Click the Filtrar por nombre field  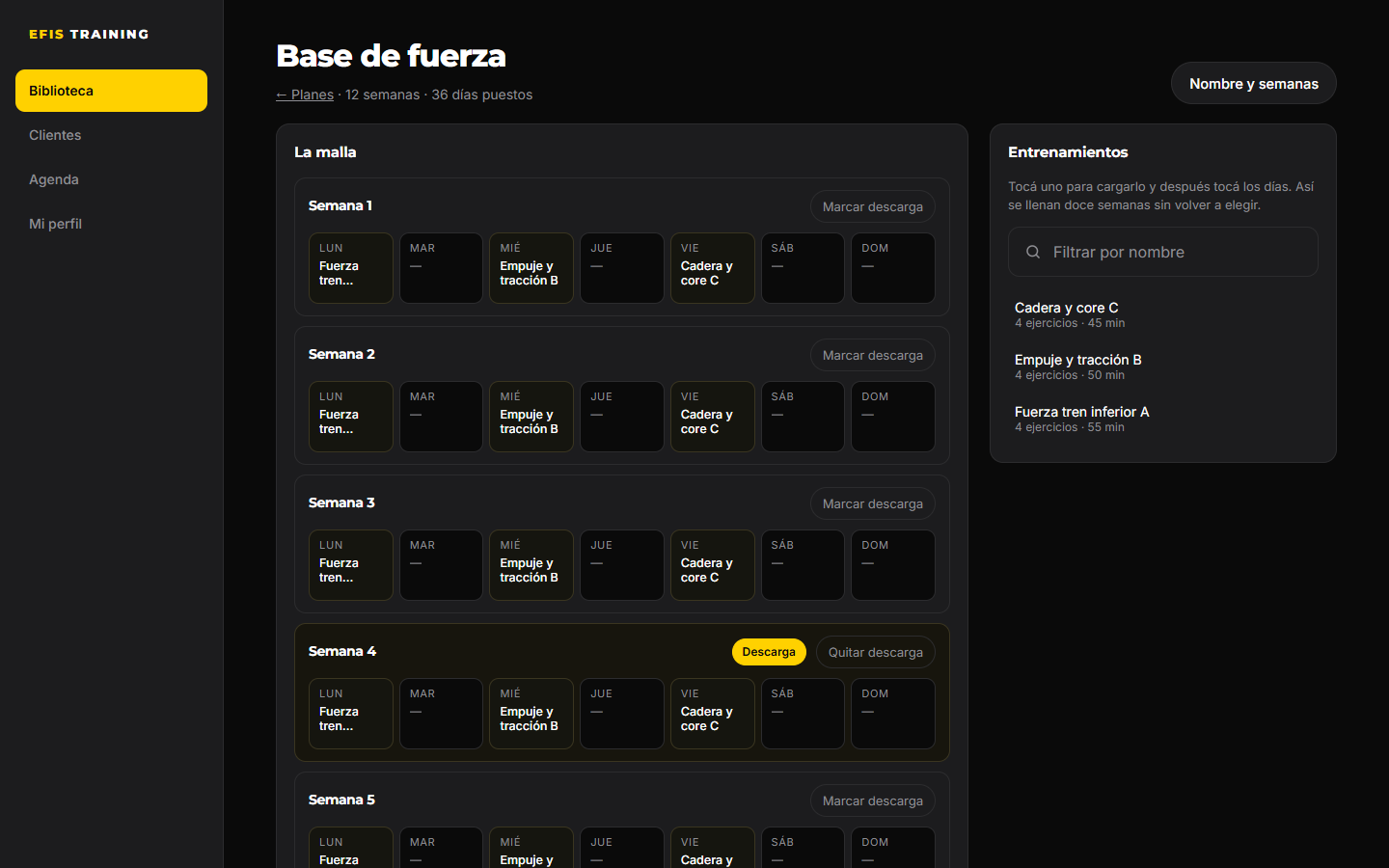click(1162, 252)
